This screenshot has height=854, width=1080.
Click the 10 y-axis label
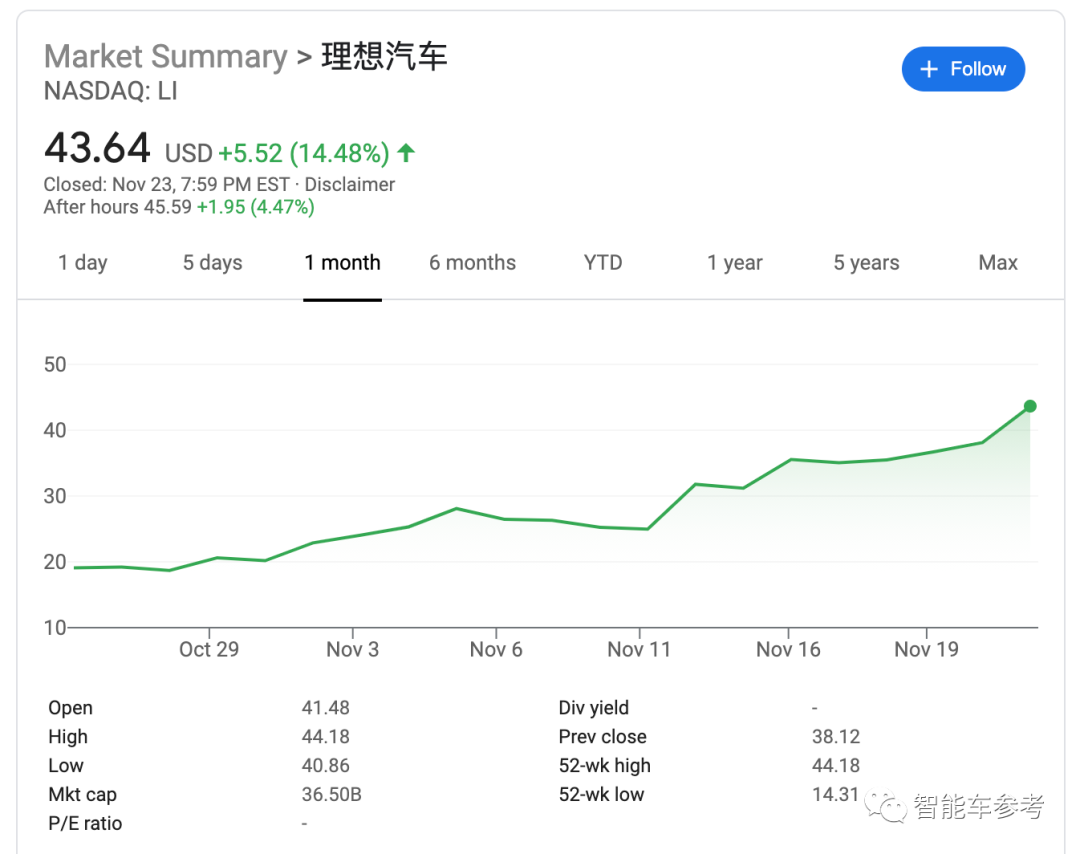click(x=55, y=627)
